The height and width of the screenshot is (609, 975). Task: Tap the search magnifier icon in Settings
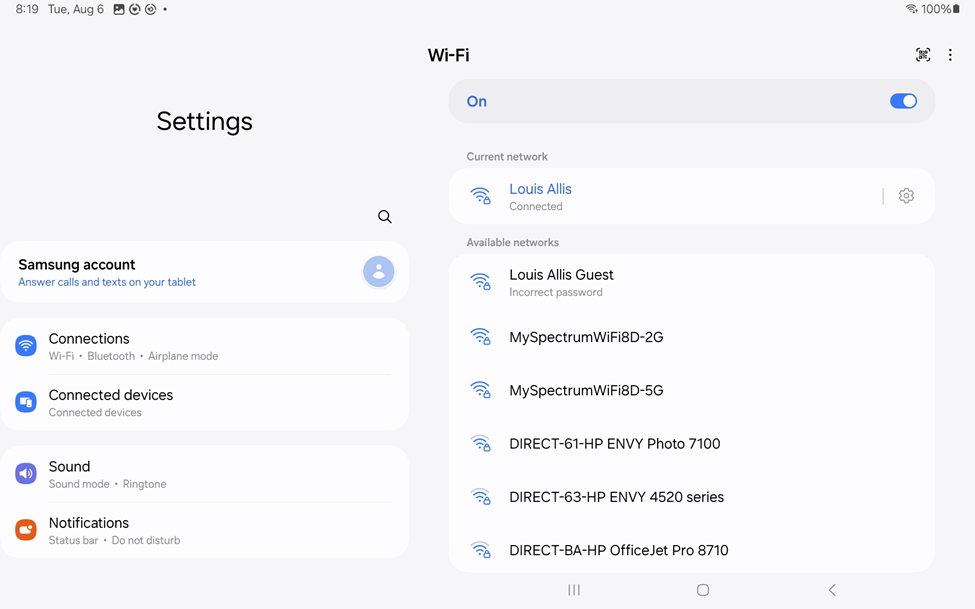coord(385,217)
